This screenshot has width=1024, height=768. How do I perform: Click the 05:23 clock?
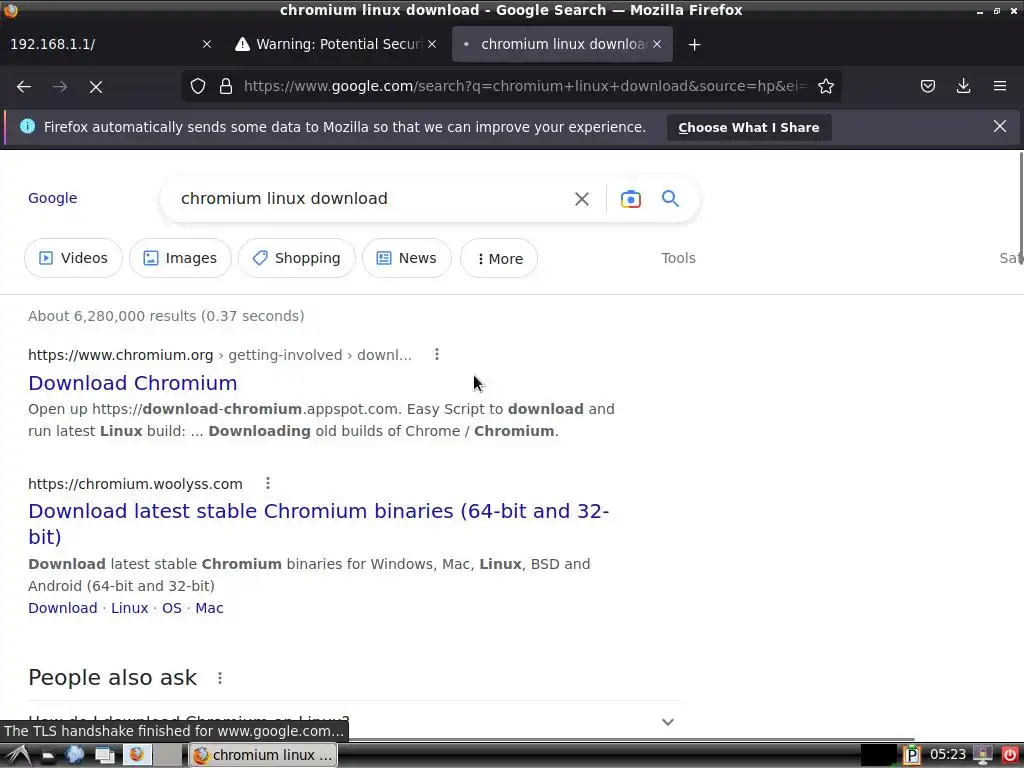tap(947, 755)
